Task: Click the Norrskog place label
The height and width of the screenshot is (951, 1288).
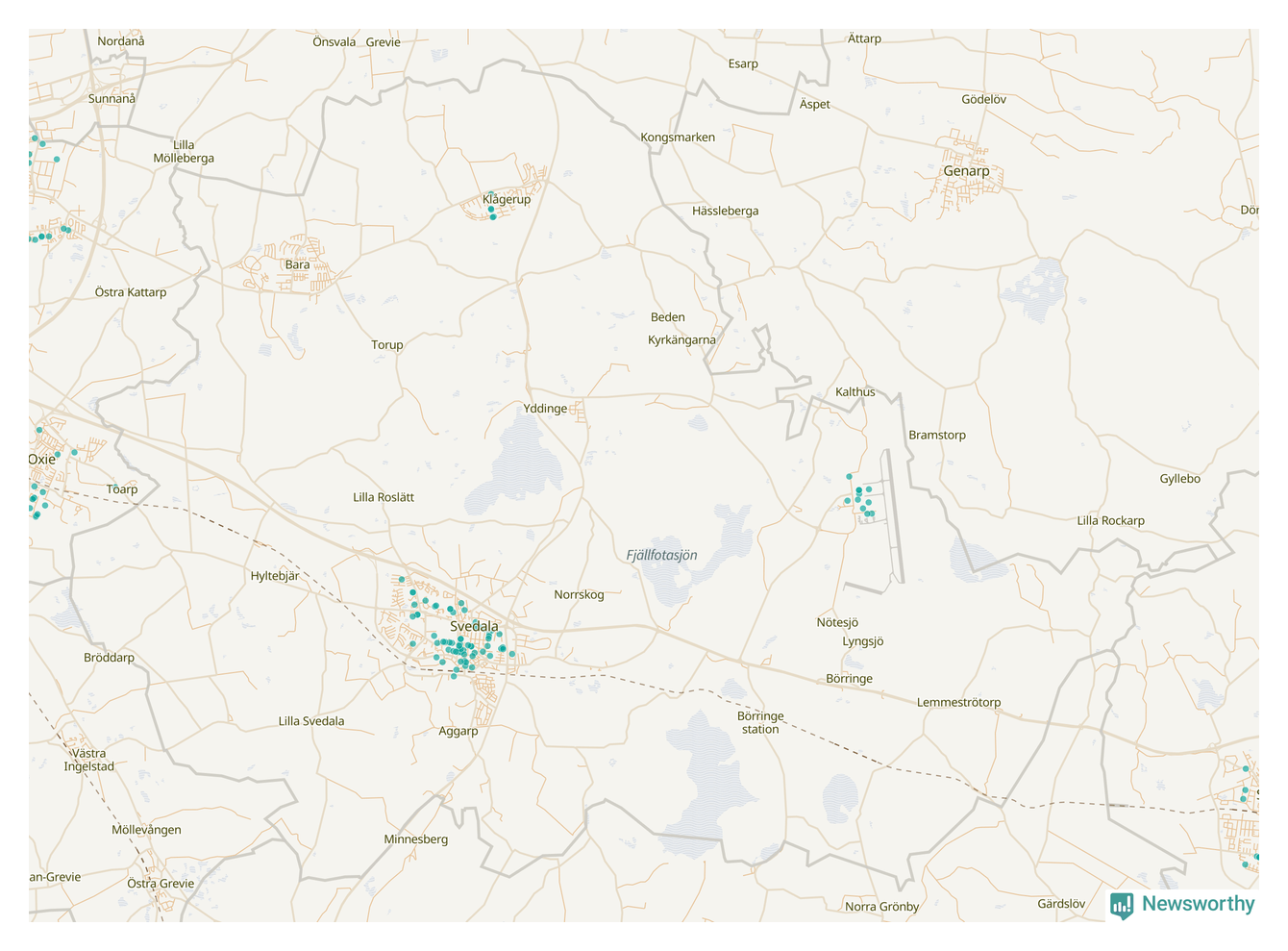Action: [x=579, y=594]
